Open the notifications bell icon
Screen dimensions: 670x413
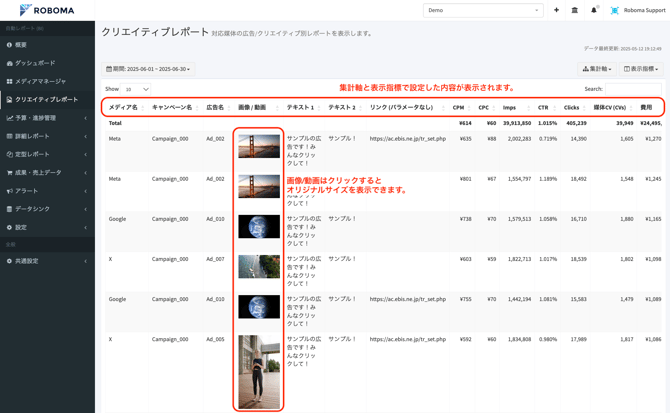tap(594, 10)
